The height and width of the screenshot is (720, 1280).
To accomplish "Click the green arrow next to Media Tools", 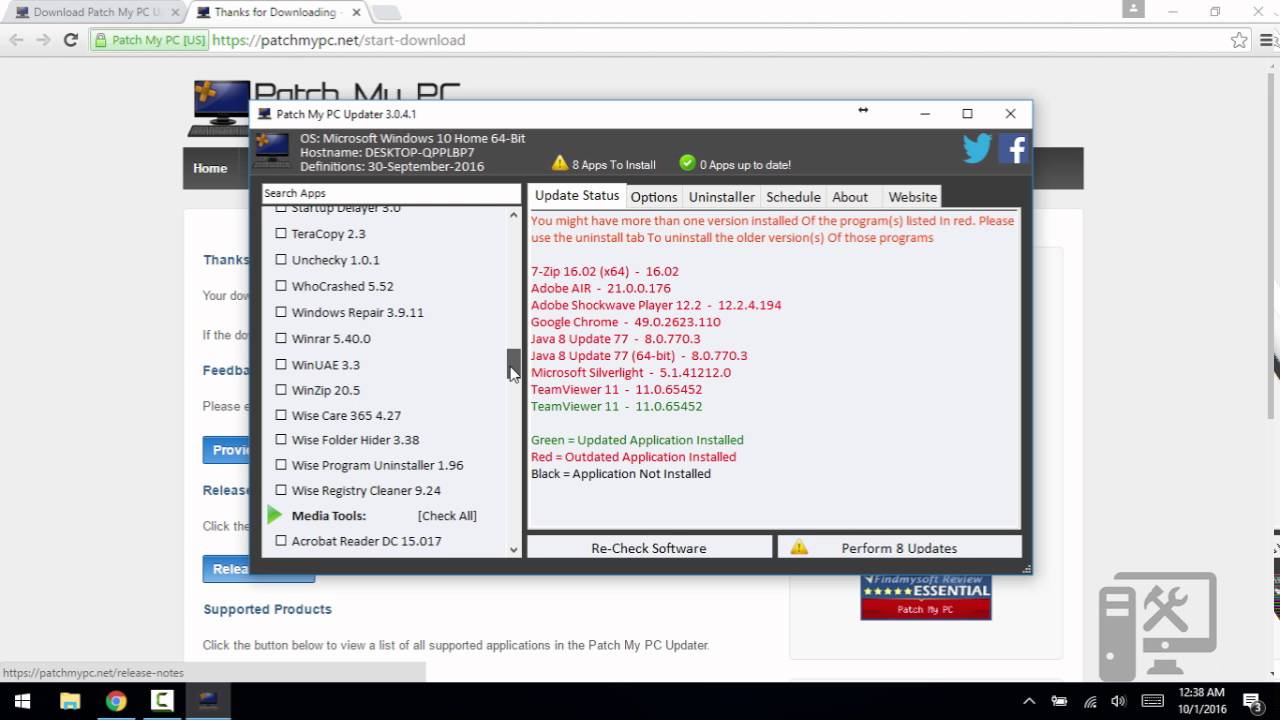I will tap(275, 515).
